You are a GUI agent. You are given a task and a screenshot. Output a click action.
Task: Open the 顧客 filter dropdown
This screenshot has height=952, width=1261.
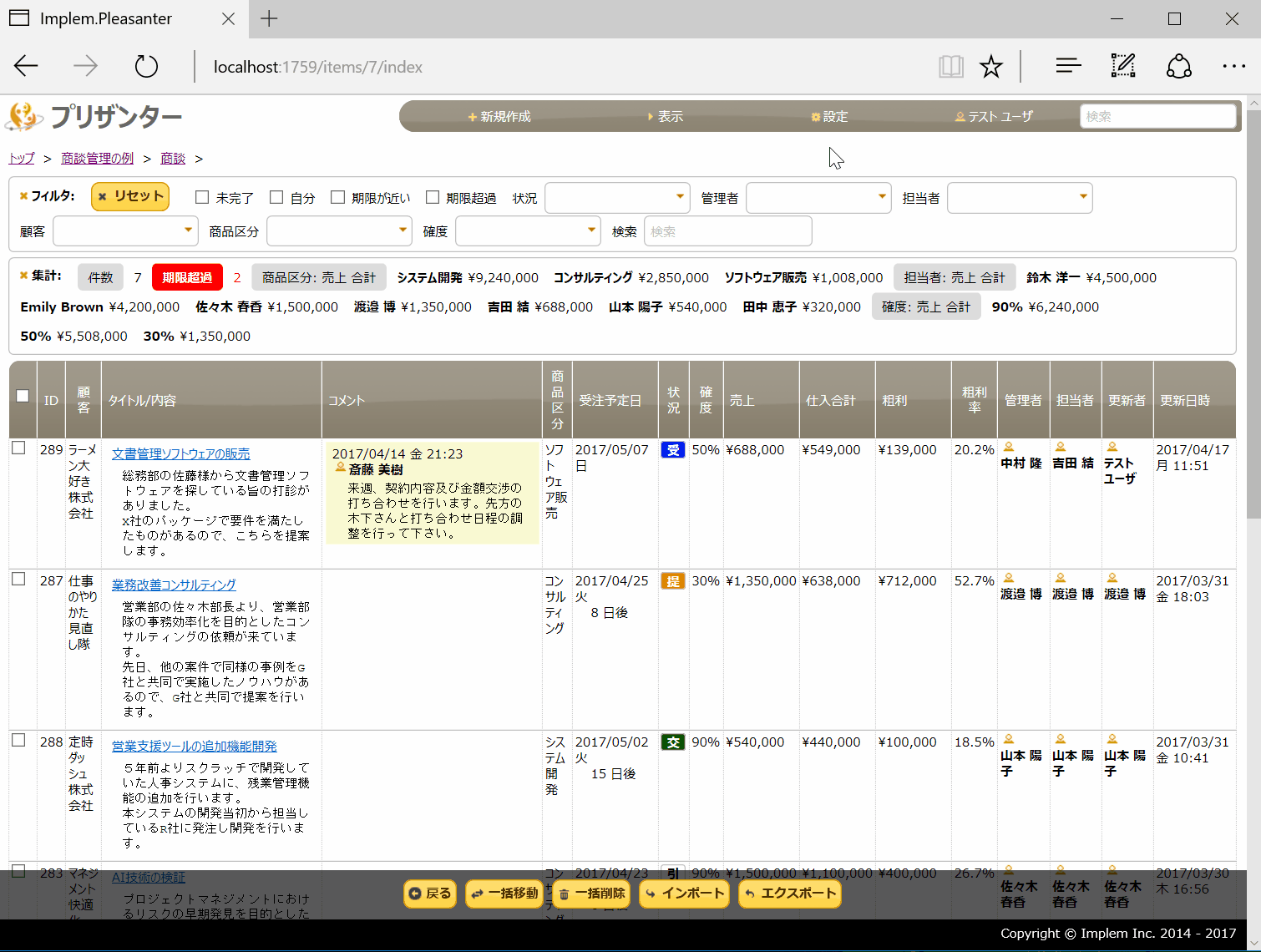pyautogui.click(x=125, y=230)
